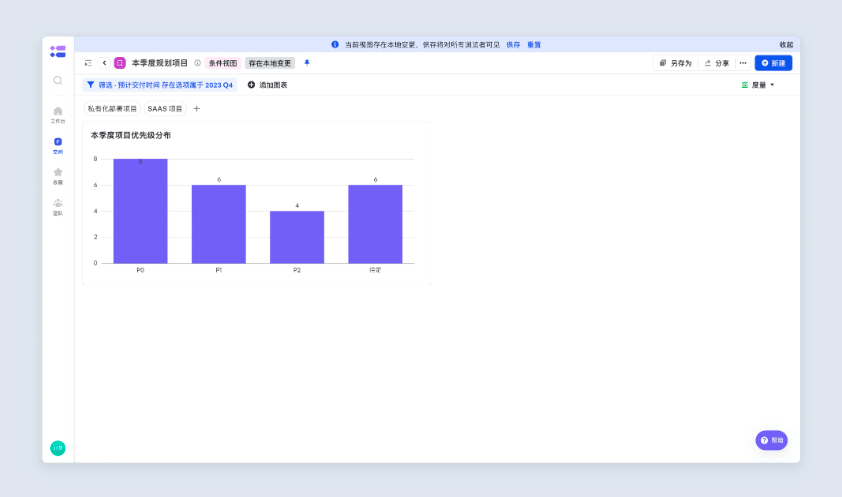The image size is (842, 497).
Task: Collapse the banner with 收起
Action: [786, 45]
